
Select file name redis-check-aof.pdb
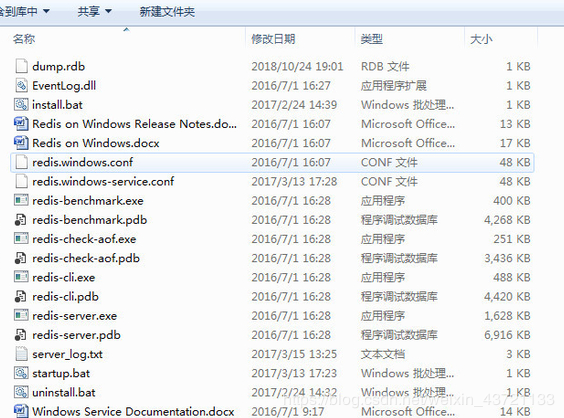[x=86, y=258]
